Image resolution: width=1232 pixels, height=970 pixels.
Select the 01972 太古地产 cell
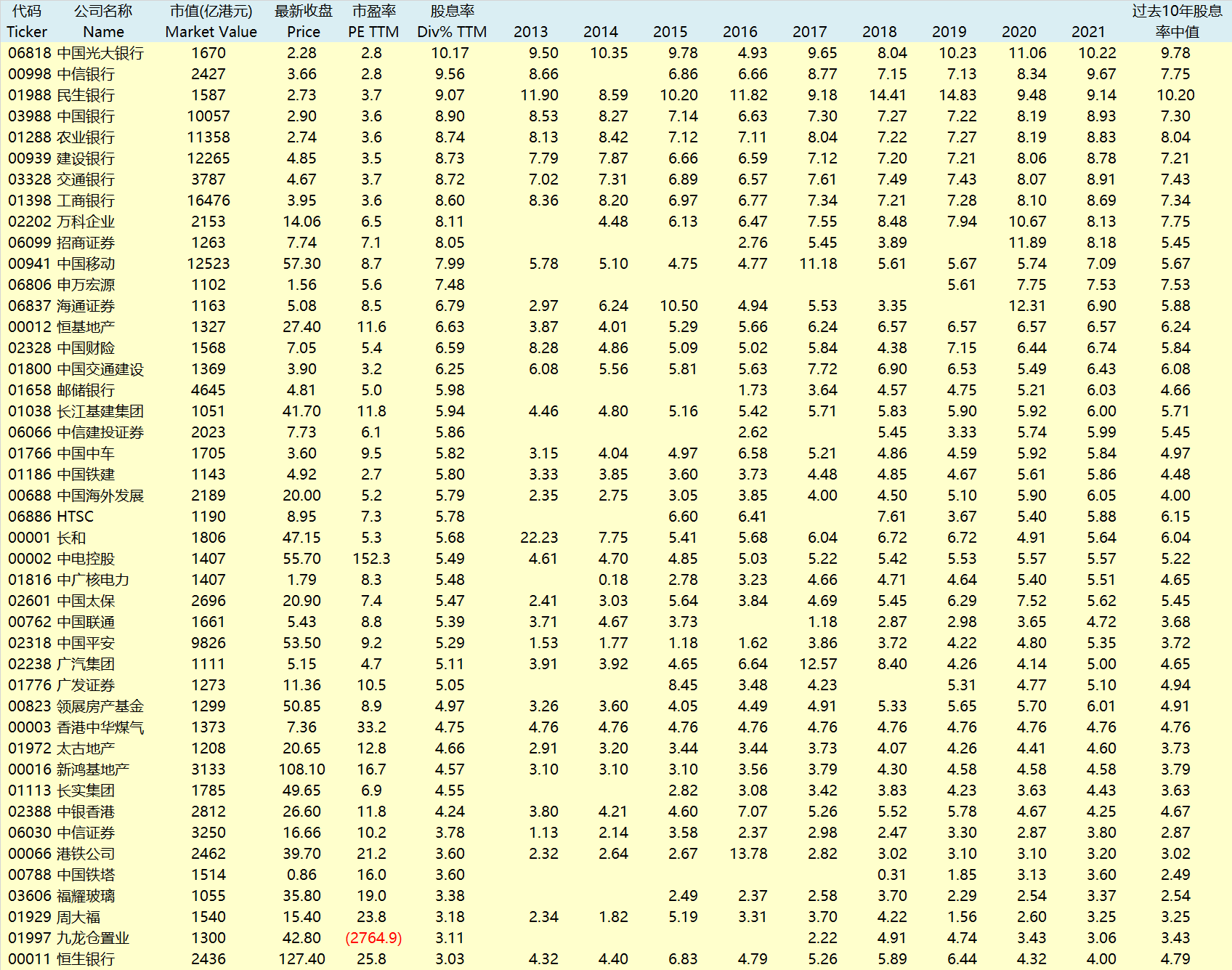pos(61,748)
